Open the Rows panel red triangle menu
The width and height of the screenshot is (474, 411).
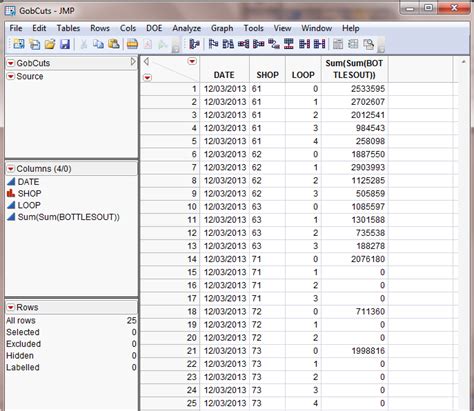coord(11,307)
